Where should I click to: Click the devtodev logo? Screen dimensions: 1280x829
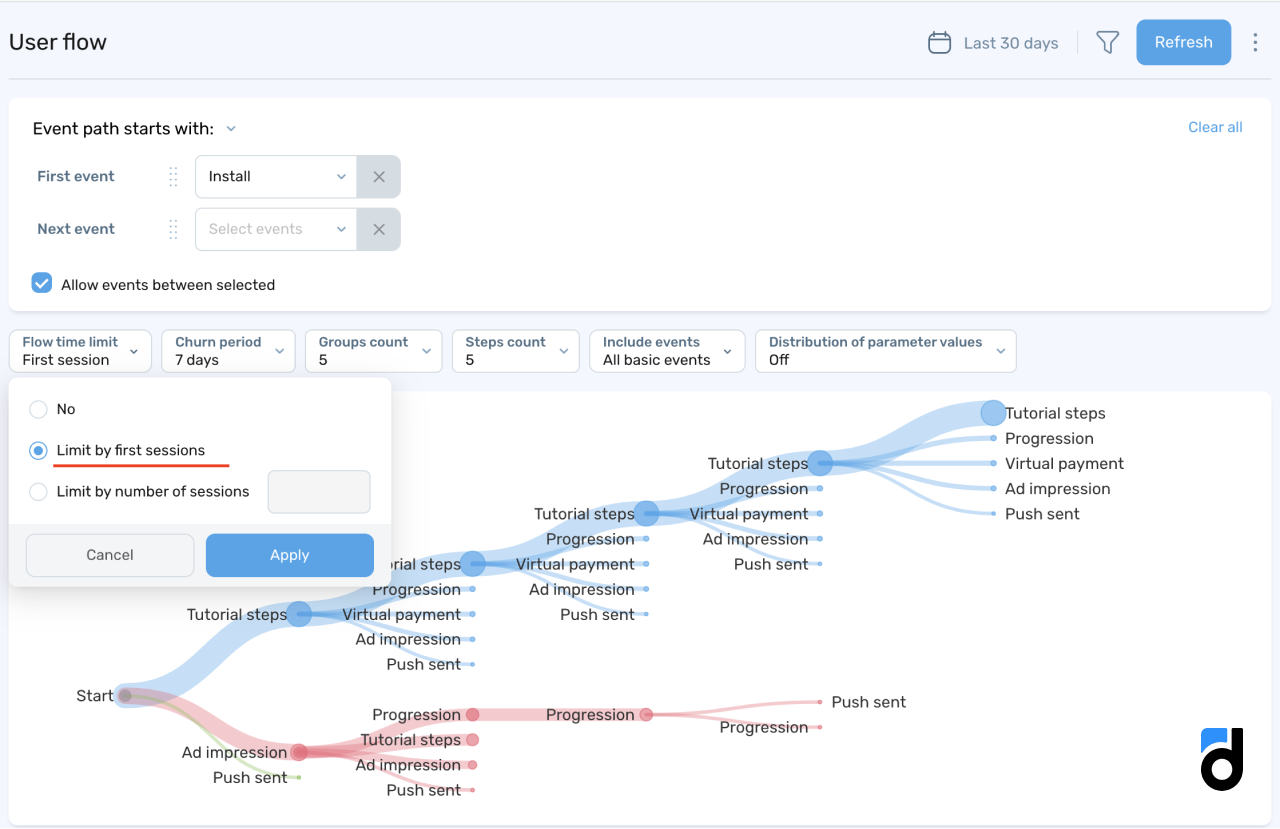1221,760
